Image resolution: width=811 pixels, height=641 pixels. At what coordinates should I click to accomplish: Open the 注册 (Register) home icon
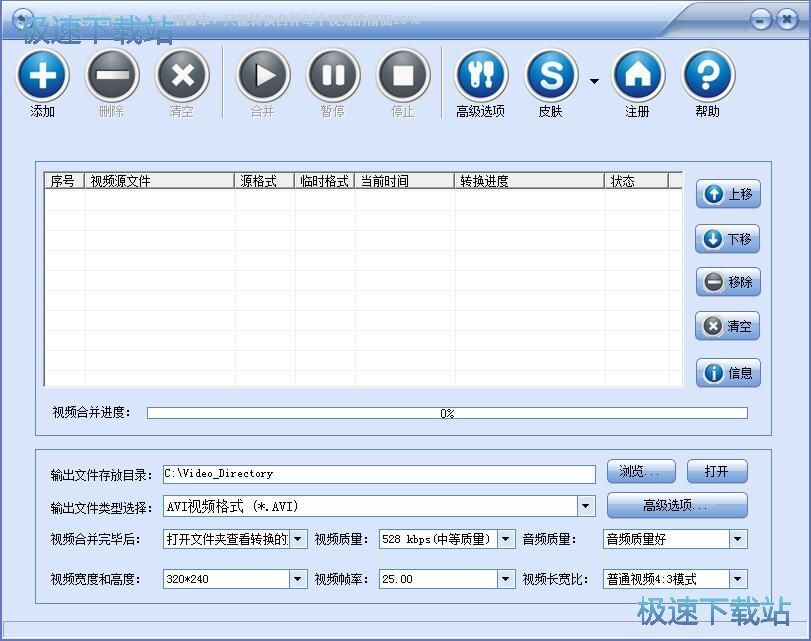pyautogui.click(x=638, y=76)
